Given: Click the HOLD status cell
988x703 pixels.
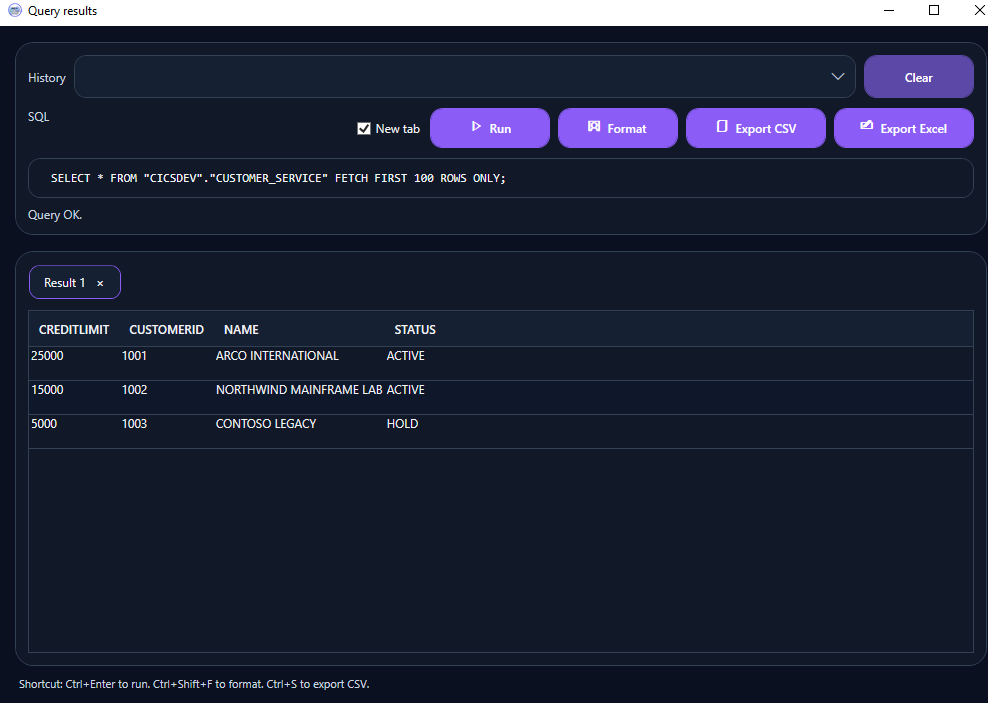Looking at the screenshot, I should pos(402,424).
